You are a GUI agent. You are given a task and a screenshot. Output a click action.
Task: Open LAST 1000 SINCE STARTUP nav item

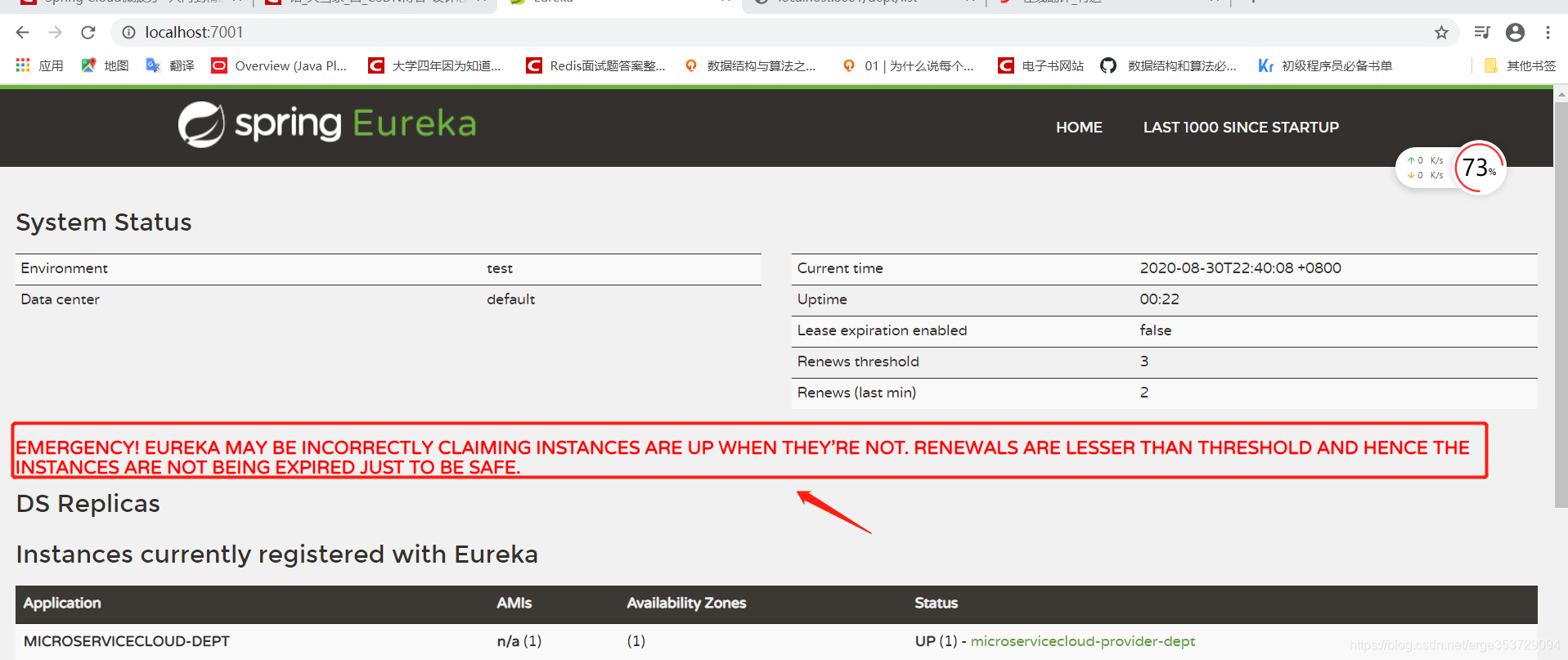point(1241,128)
